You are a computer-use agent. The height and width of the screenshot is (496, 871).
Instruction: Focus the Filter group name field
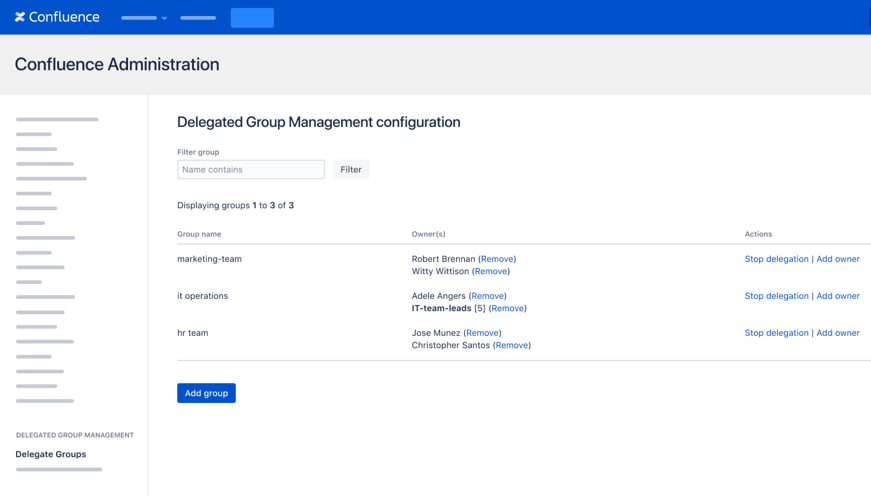coord(251,170)
